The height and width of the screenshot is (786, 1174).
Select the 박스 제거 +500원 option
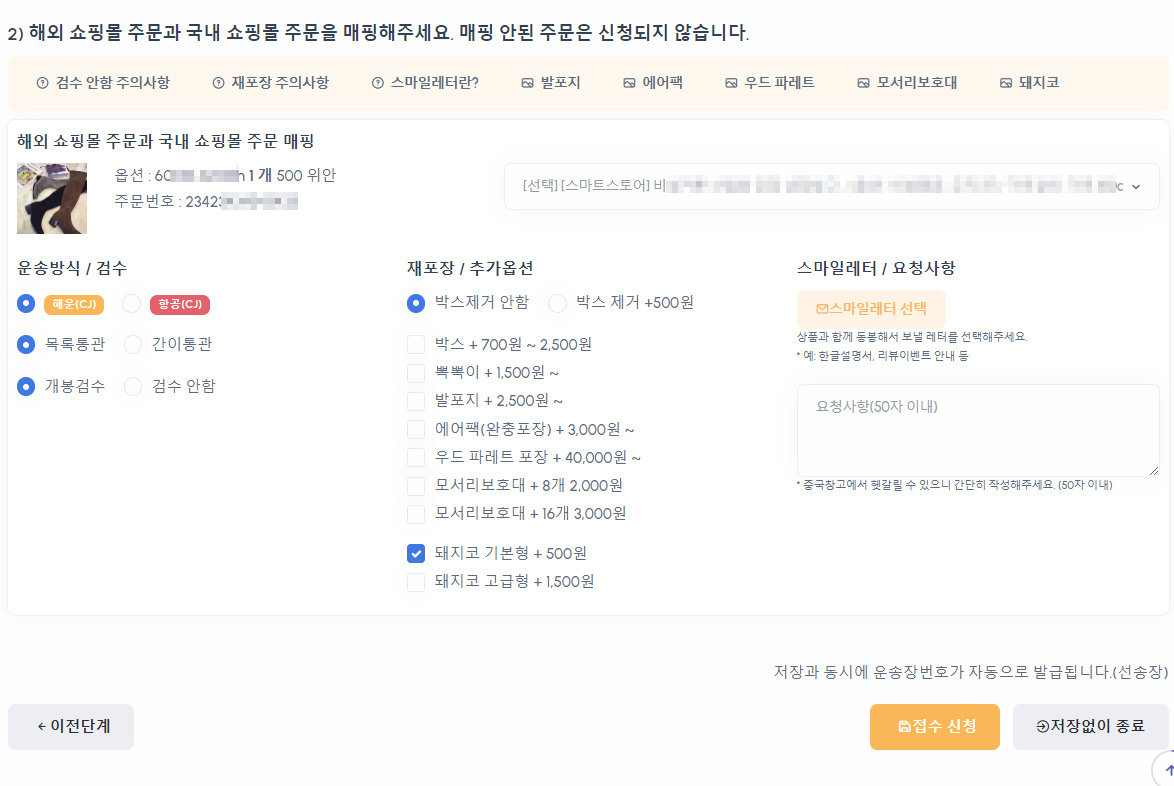pos(556,302)
